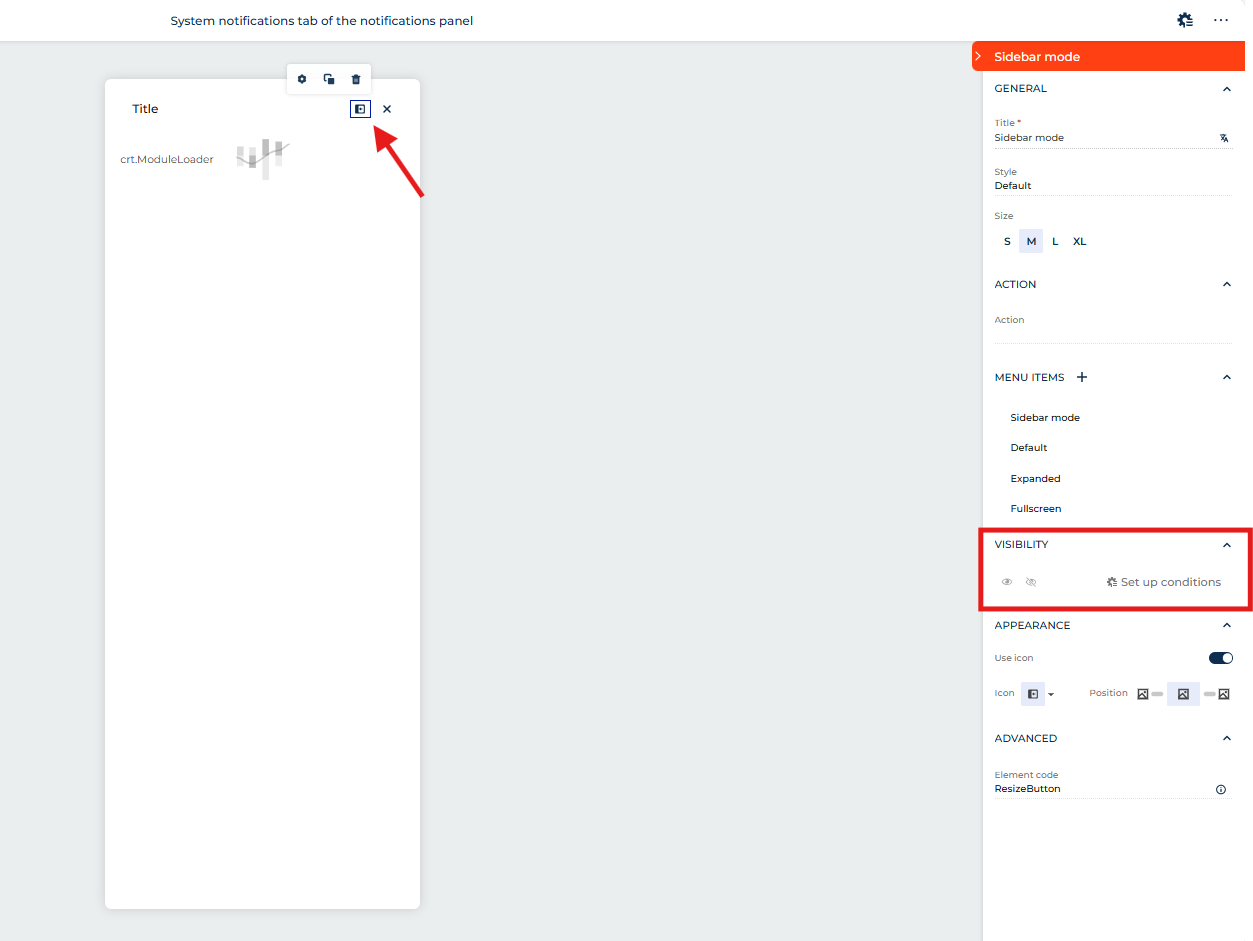Select the Expanded menu item

(1035, 479)
